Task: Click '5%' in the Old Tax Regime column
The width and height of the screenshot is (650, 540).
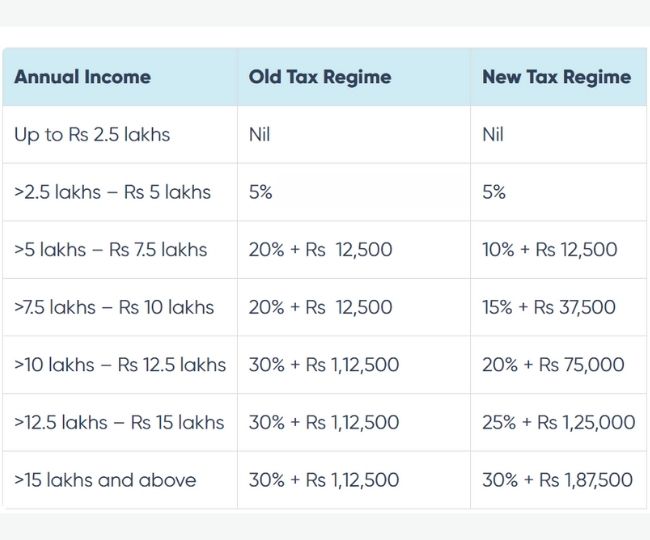Action: tap(260, 192)
